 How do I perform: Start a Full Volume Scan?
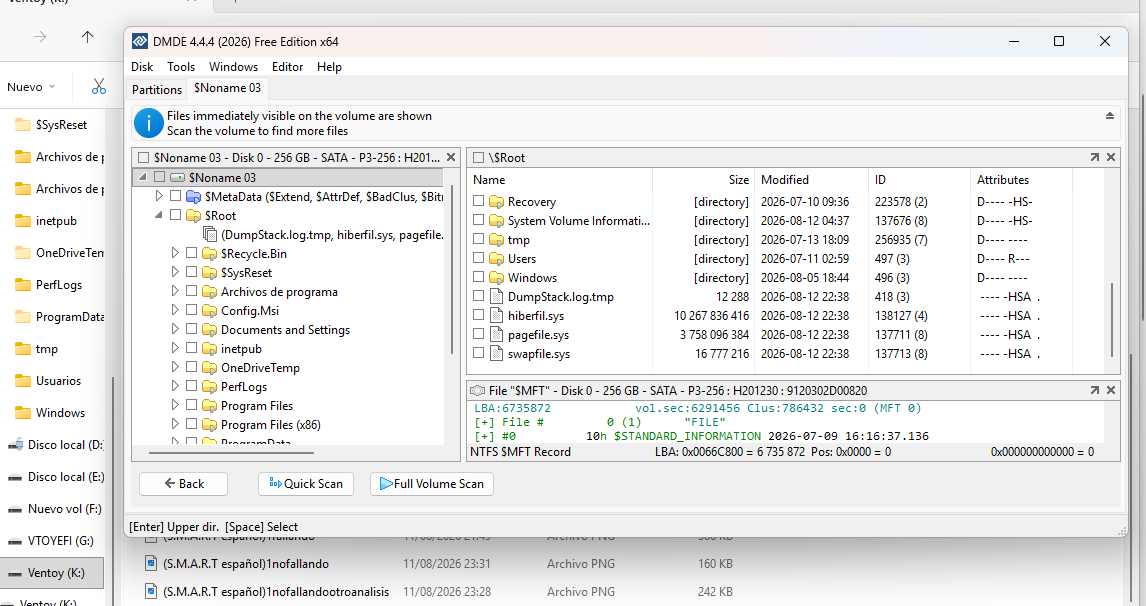click(431, 484)
